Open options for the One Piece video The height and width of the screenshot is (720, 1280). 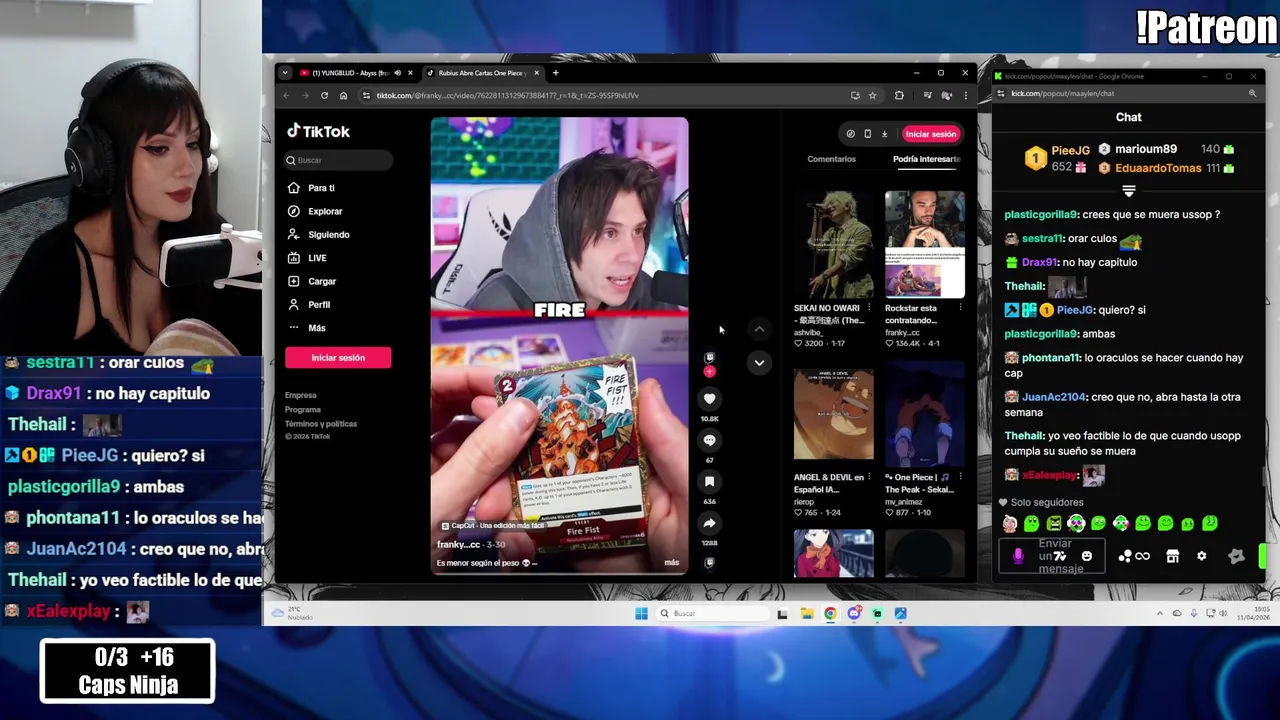[x=960, y=477]
